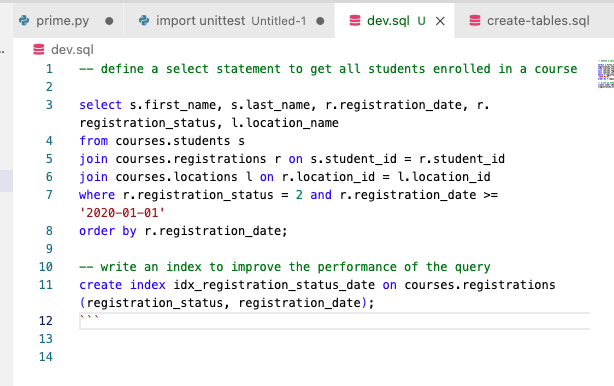Click the 'define a select statement' comment
Screen dimensions: 614x386
tap(328, 69)
